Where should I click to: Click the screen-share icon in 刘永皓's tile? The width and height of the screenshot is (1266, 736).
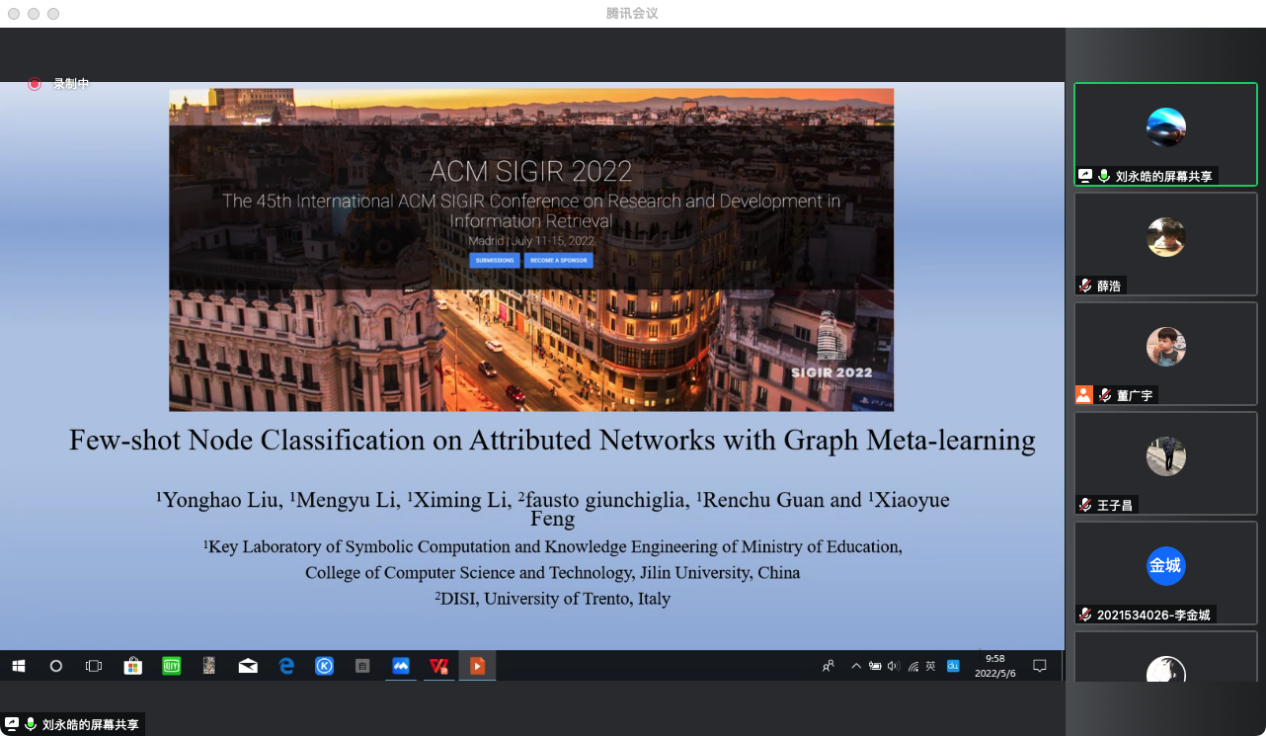point(1085,176)
